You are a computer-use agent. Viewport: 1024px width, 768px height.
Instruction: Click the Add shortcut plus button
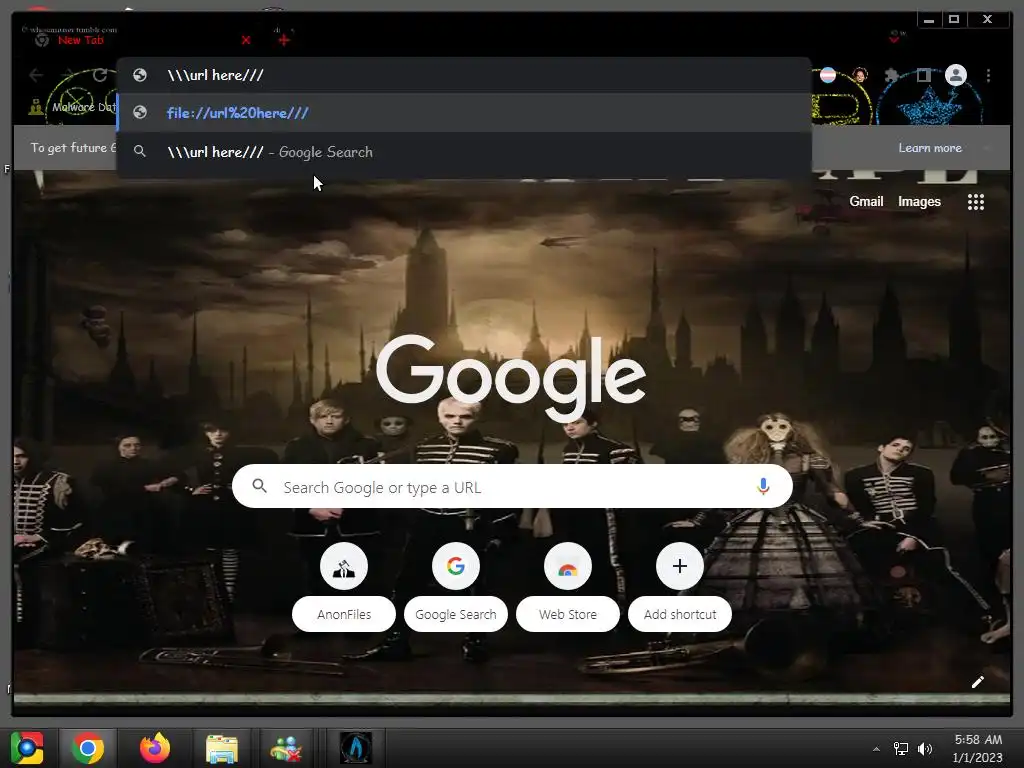[680, 566]
